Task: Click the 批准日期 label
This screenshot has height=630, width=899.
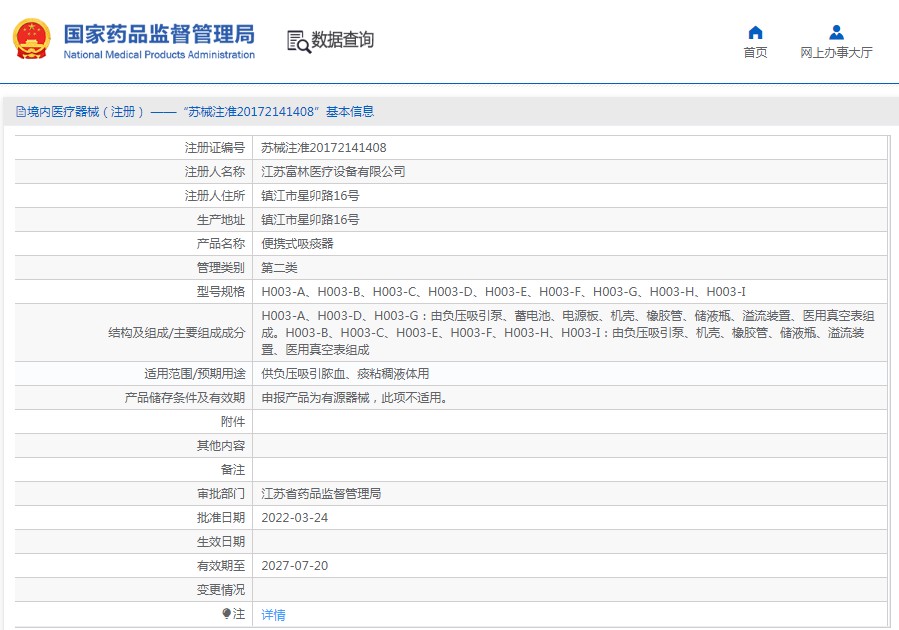Action: coord(221,518)
